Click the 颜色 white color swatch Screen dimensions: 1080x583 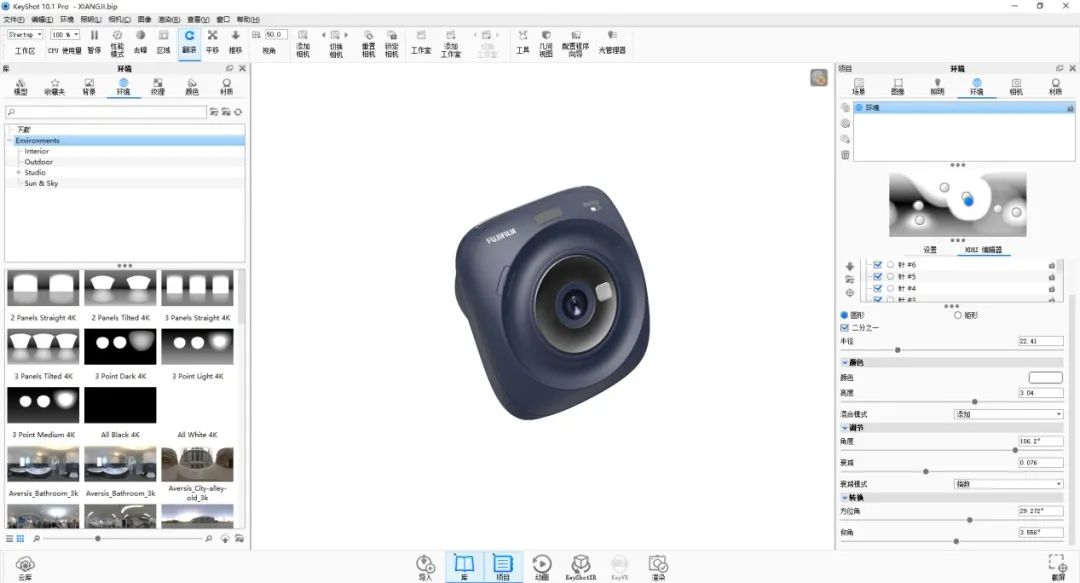1046,377
